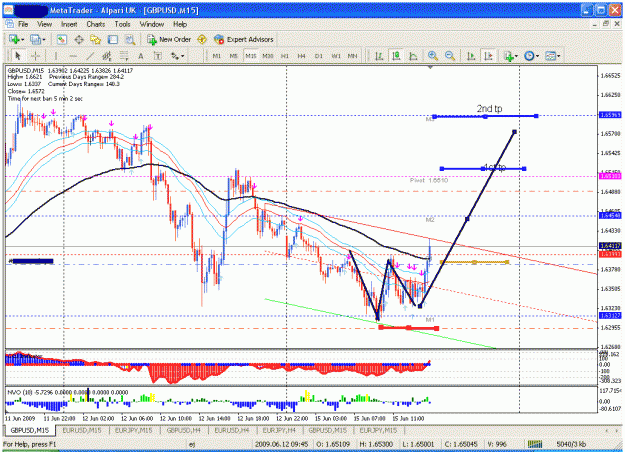Screen dimensions: 625x452
Task: Select the Fibonacci Retracement tool
Action: (124, 56)
